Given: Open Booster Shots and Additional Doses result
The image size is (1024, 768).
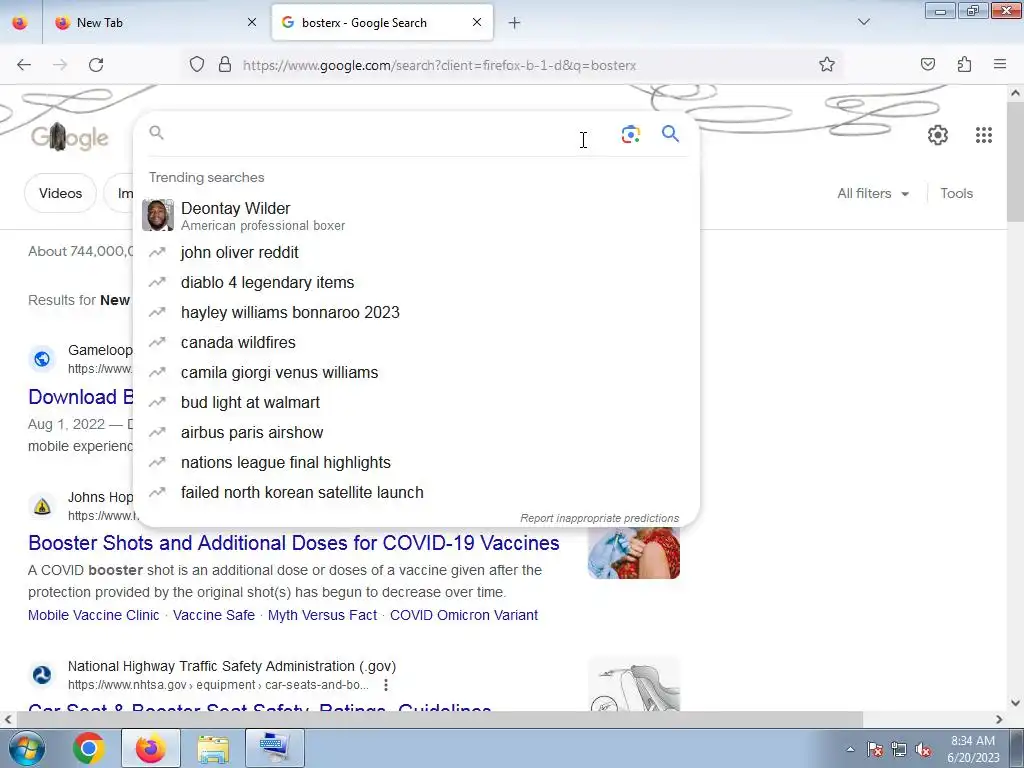Looking at the screenshot, I should click(294, 543).
